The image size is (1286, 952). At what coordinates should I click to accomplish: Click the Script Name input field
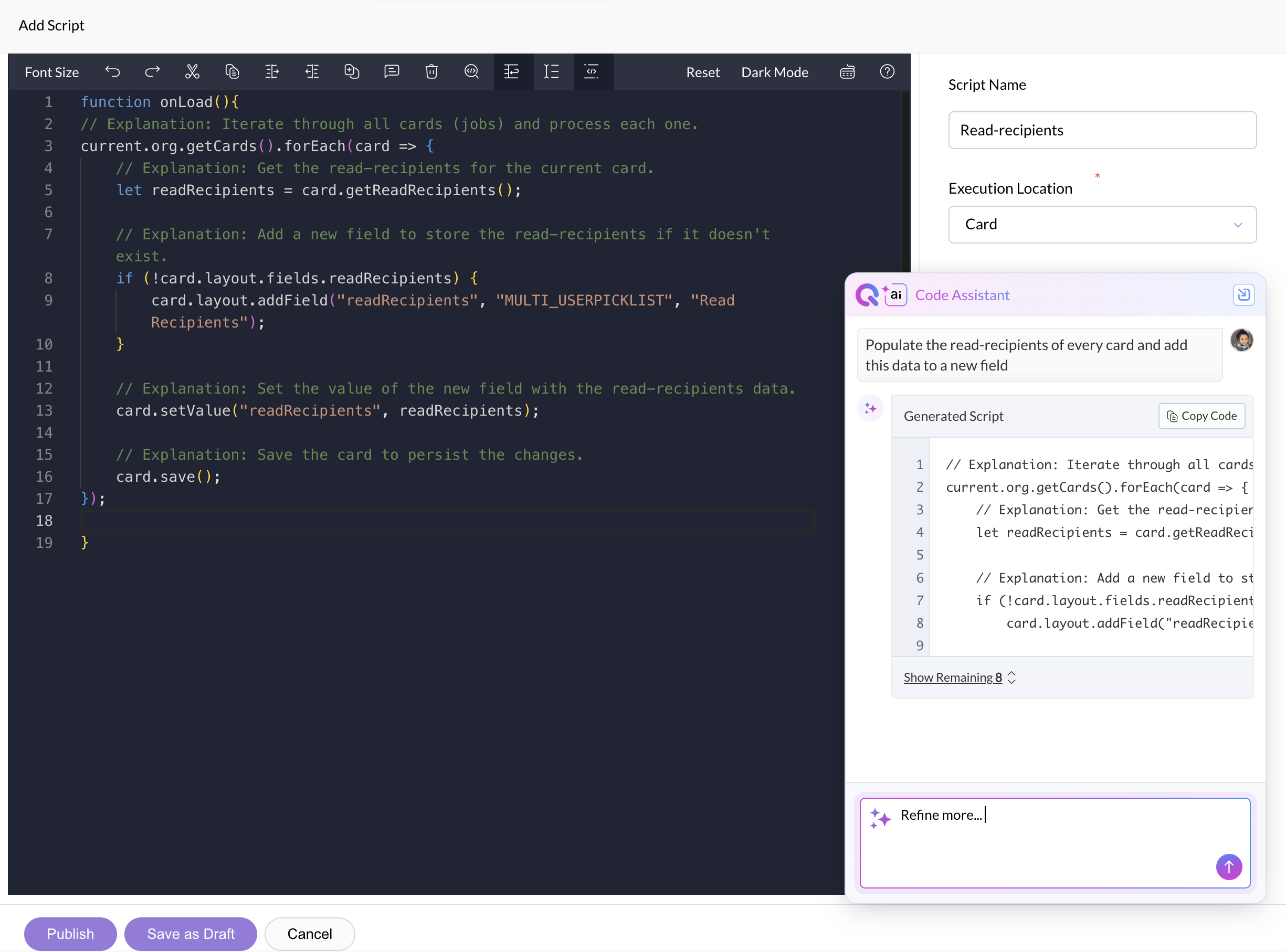pyautogui.click(x=1102, y=130)
